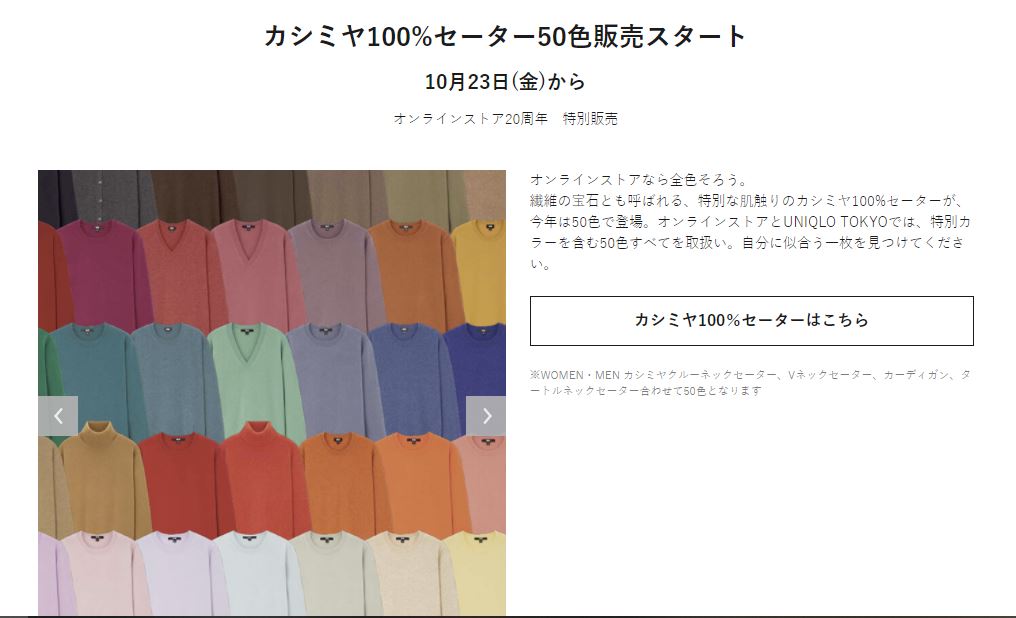Viewport: 1016px width, 618px height.
Task: Click the オンラインストア20周年 特別販売 subtitle
Action: (x=505, y=119)
